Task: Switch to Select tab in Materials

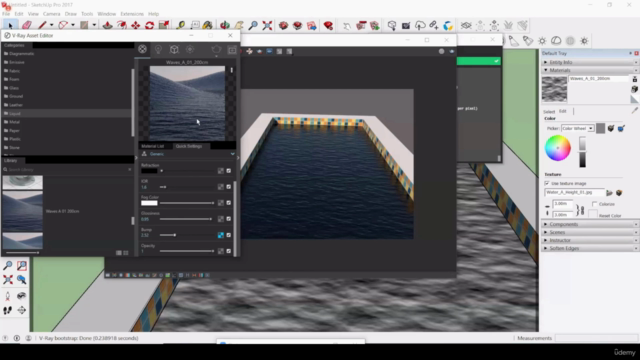Action: click(549, 111)
